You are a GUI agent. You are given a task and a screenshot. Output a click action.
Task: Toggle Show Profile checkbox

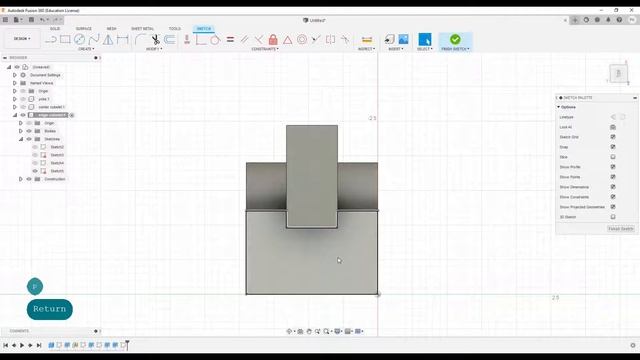[613, 167]
